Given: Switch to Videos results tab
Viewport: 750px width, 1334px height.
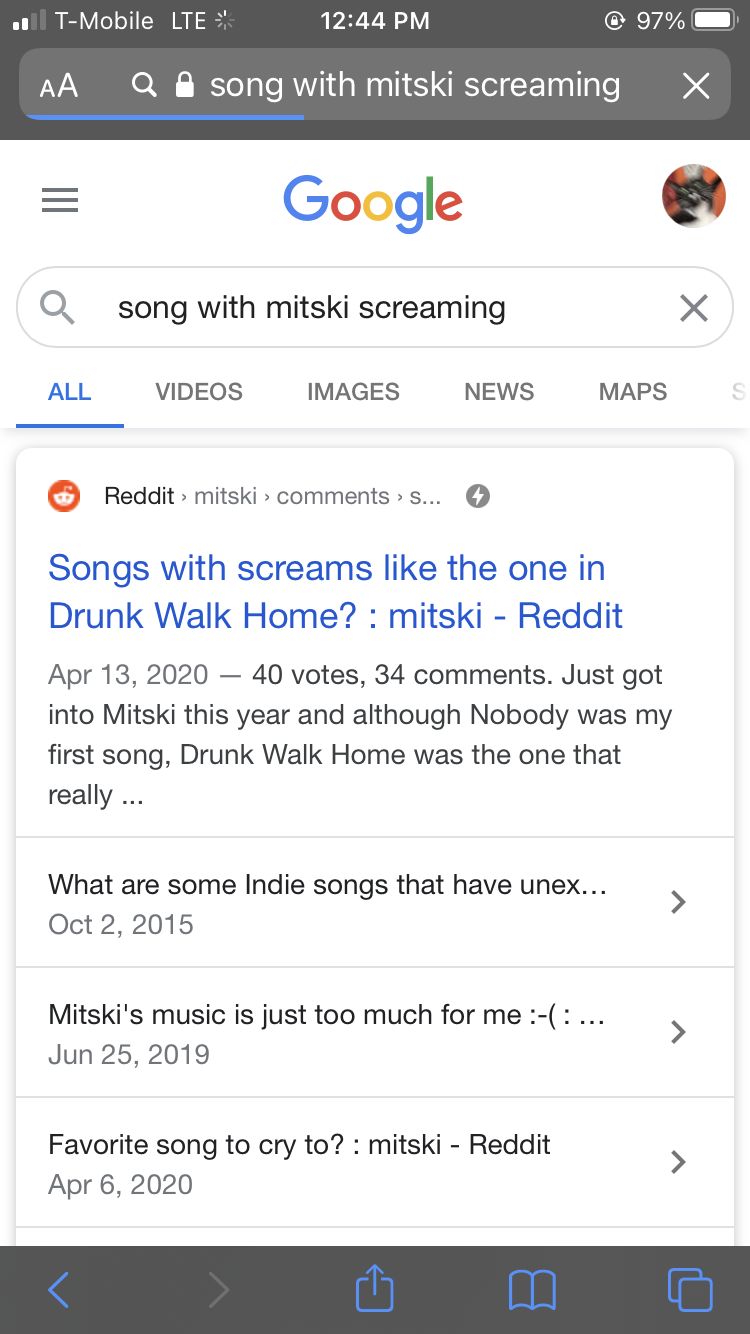Looking at the screenshot, I should 199,392.
